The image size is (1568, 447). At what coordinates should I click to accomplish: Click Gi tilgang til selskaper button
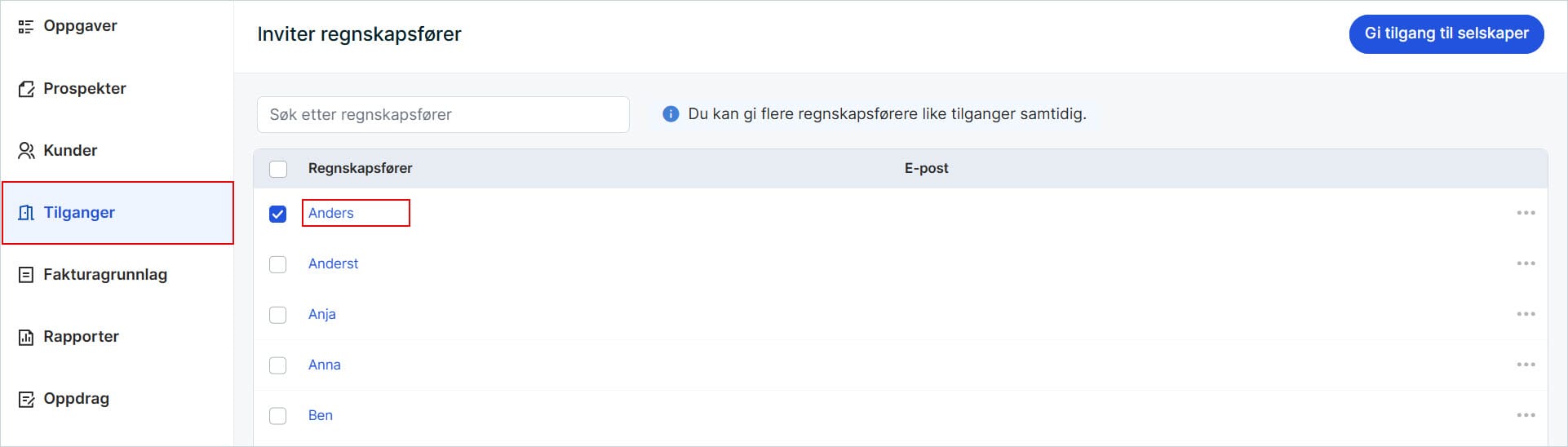(1446, 33)
